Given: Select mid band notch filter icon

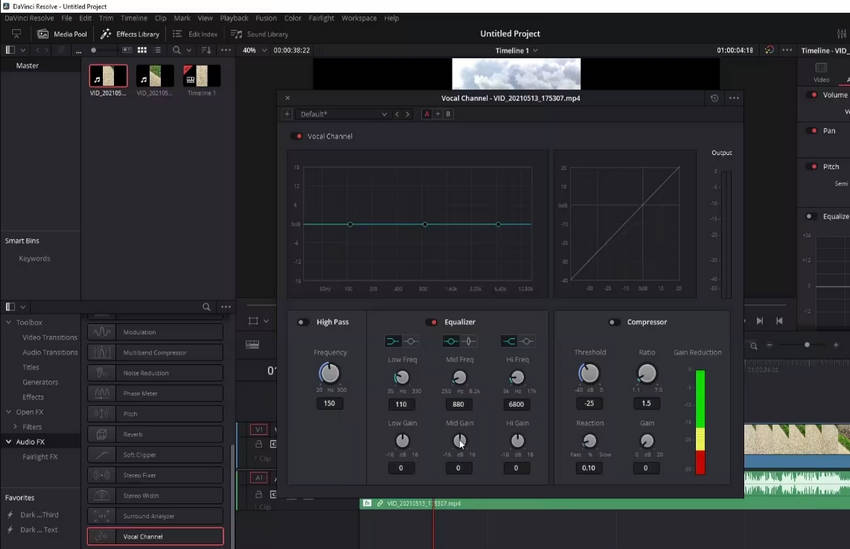Looking at the screenshot, I should click(469, 341).
